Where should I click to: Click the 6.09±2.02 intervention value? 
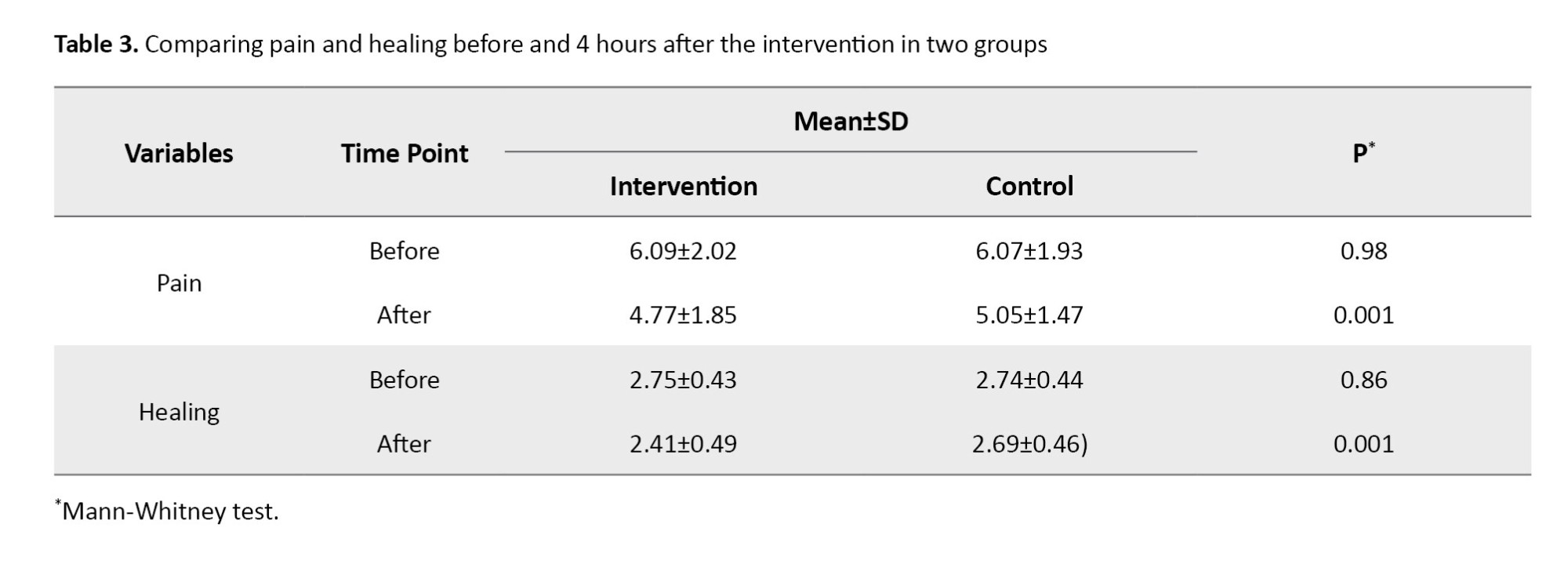pyautogui.click(x=683, y=251)
